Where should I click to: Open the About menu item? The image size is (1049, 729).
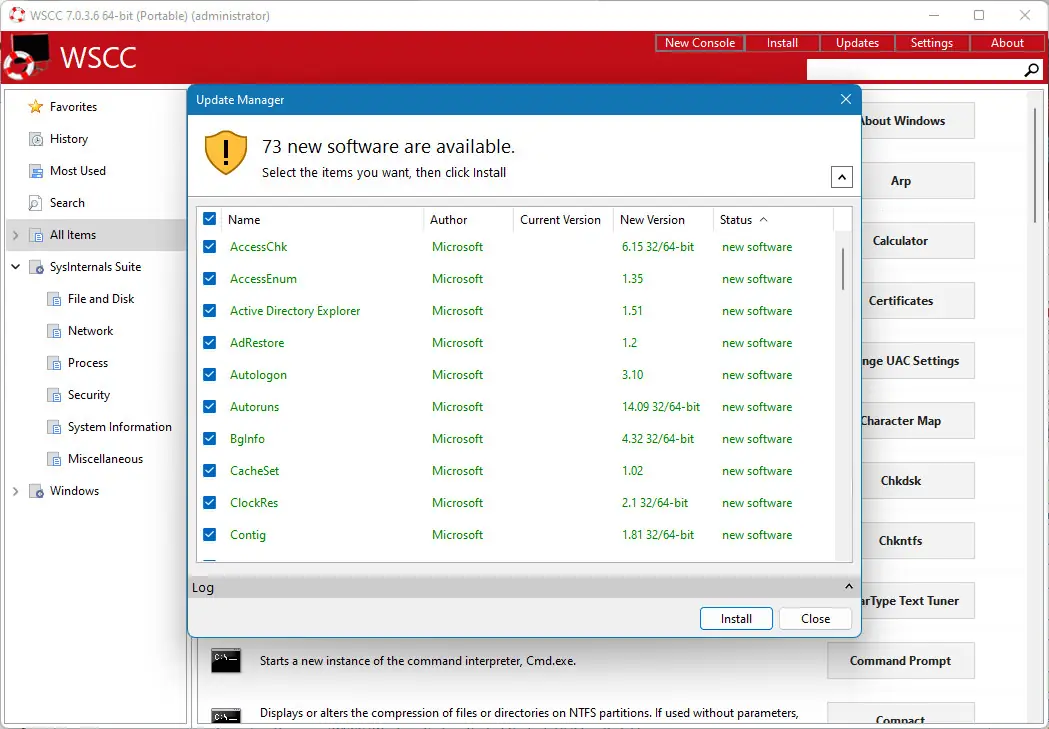[x=1007, y=43]
